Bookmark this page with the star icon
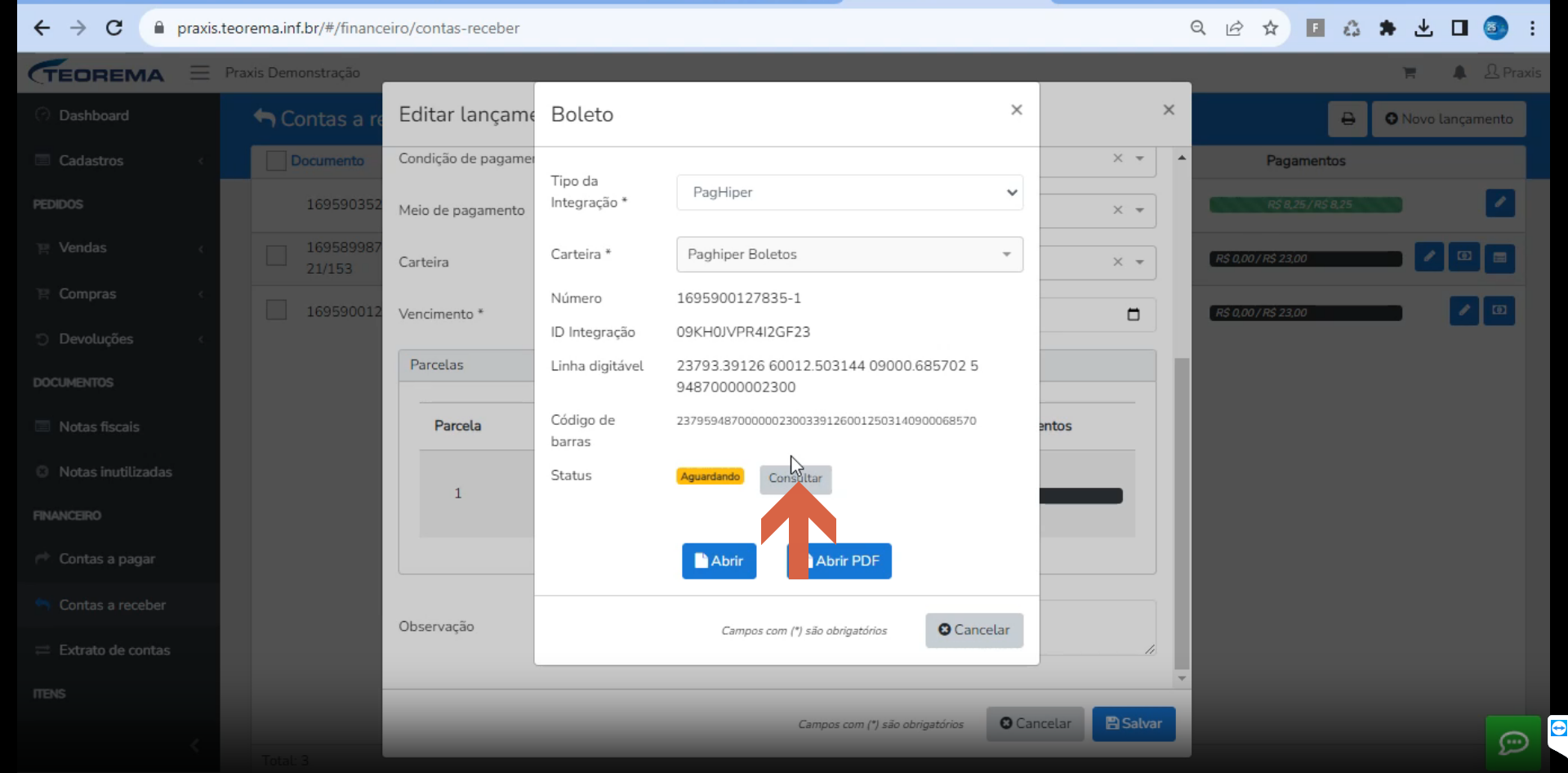The width and height of the screenshot is (1568, 773). 1270,28
